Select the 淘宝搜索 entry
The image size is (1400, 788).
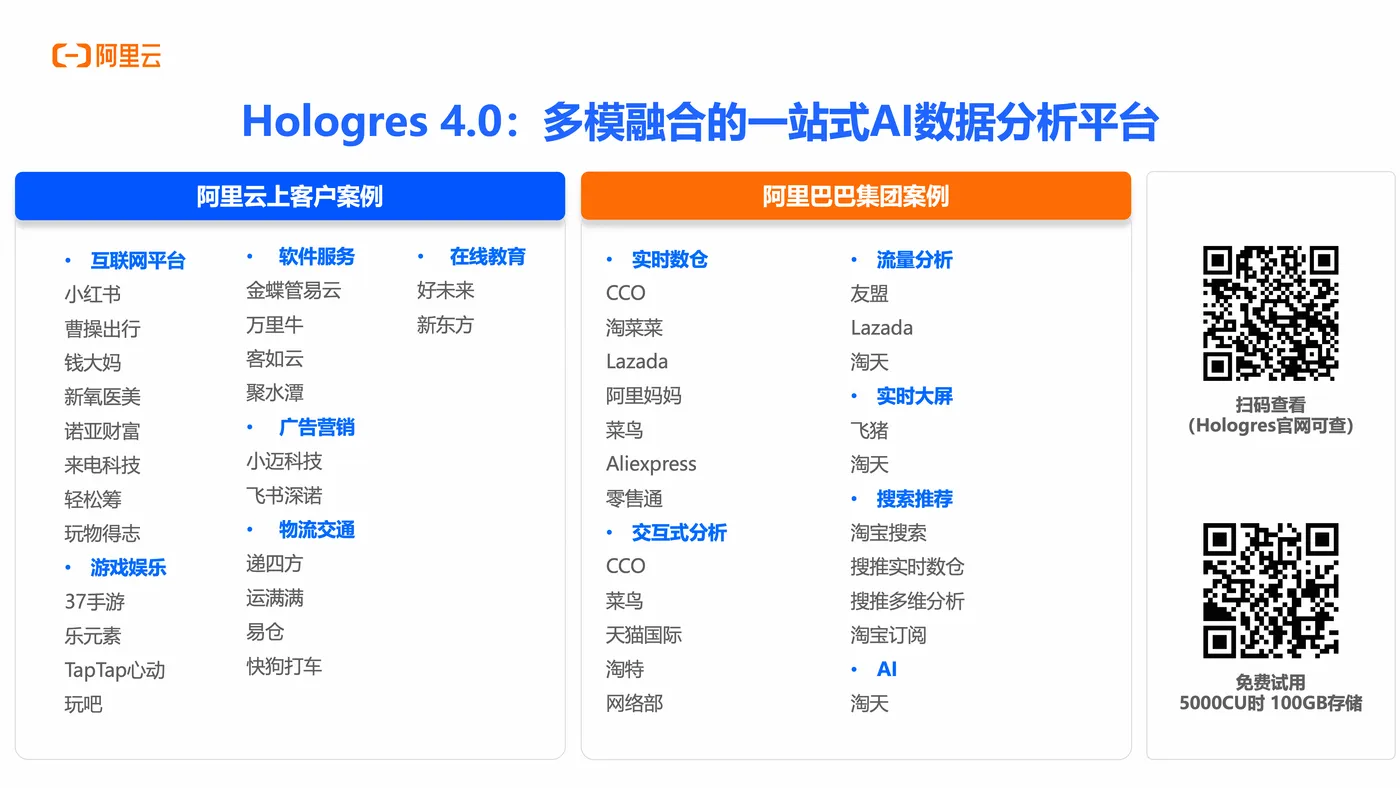pyautogui.click(x=889, y=533)
